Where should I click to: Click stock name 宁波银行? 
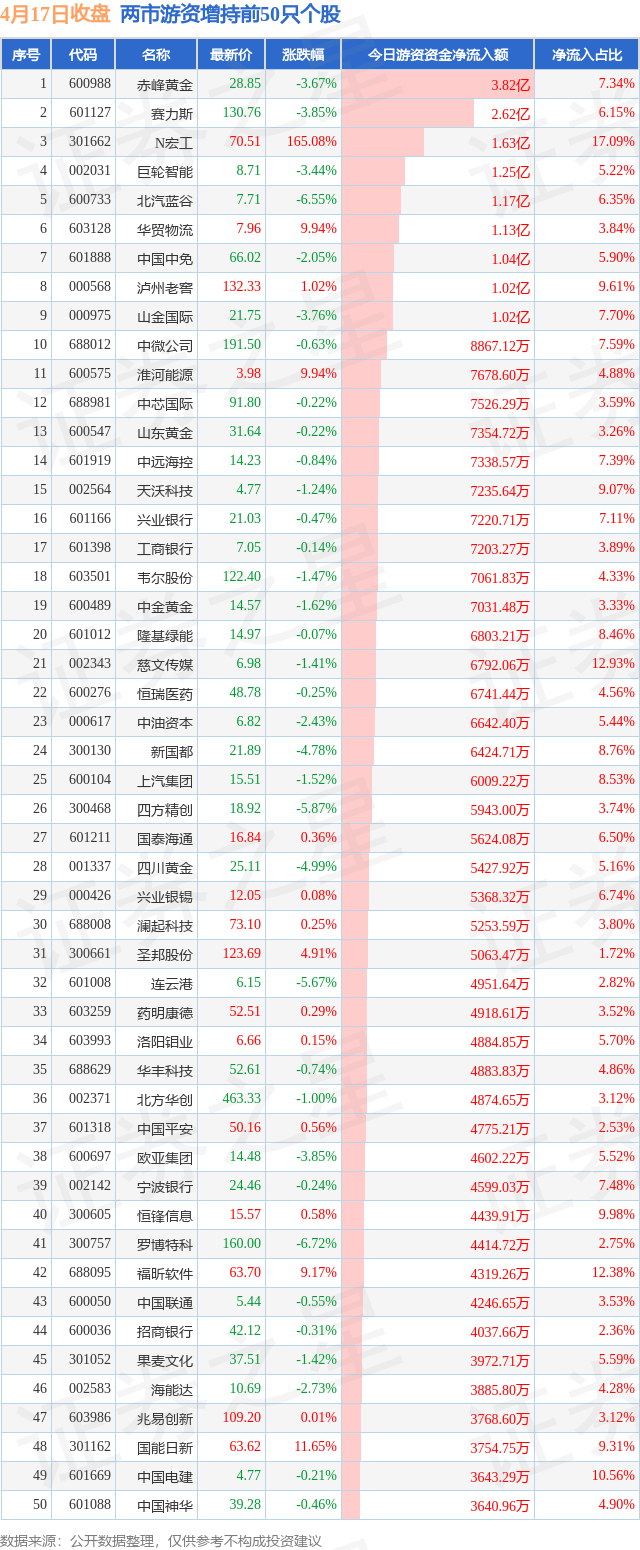[165, 1187]
